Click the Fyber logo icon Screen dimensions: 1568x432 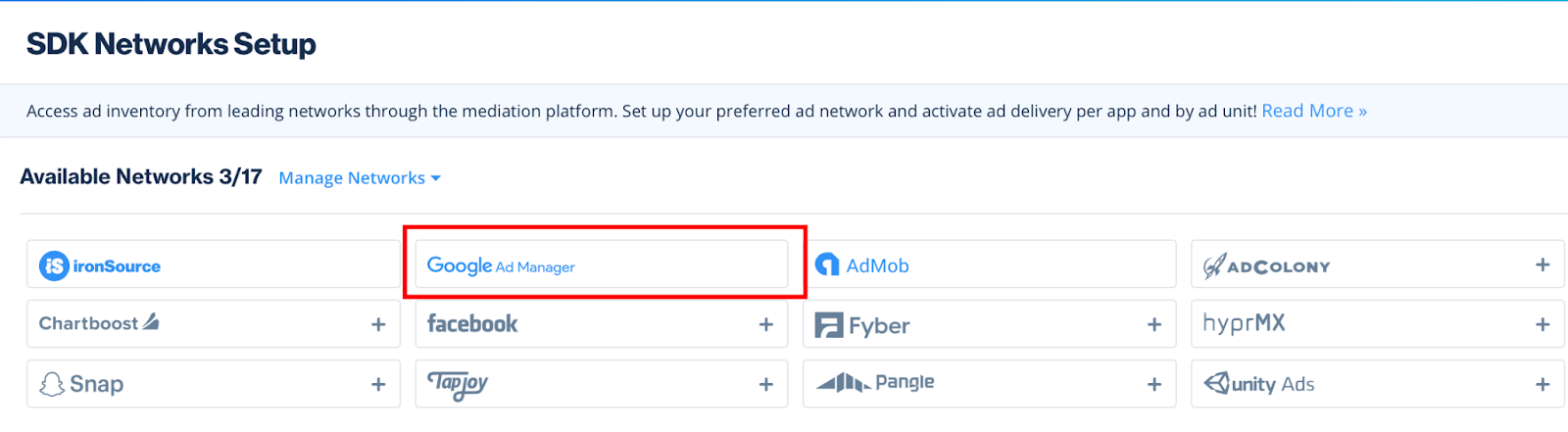tap(829, 325)
